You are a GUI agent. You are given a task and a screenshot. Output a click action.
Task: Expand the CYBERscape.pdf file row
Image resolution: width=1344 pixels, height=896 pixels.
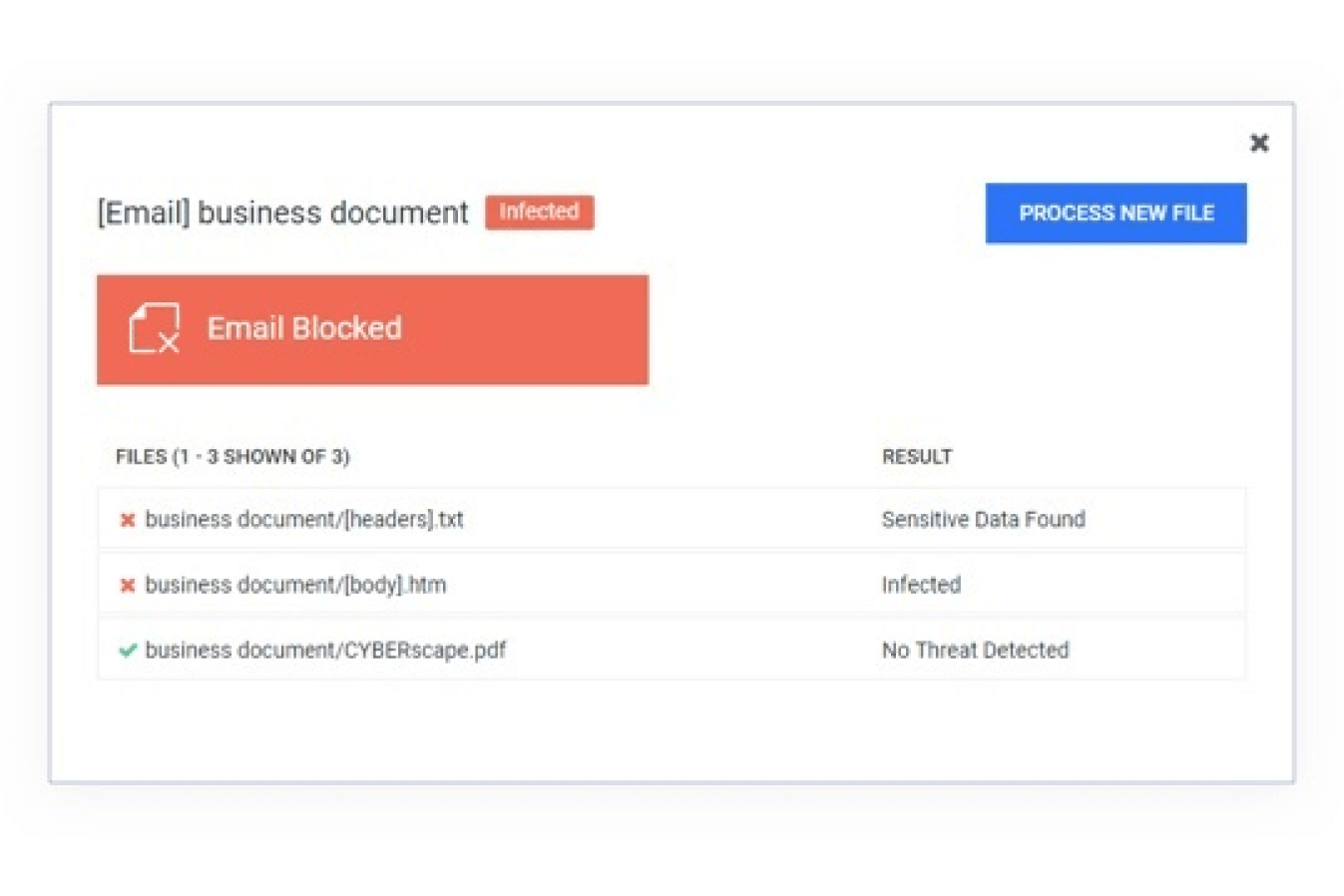(x=499, y=650)
